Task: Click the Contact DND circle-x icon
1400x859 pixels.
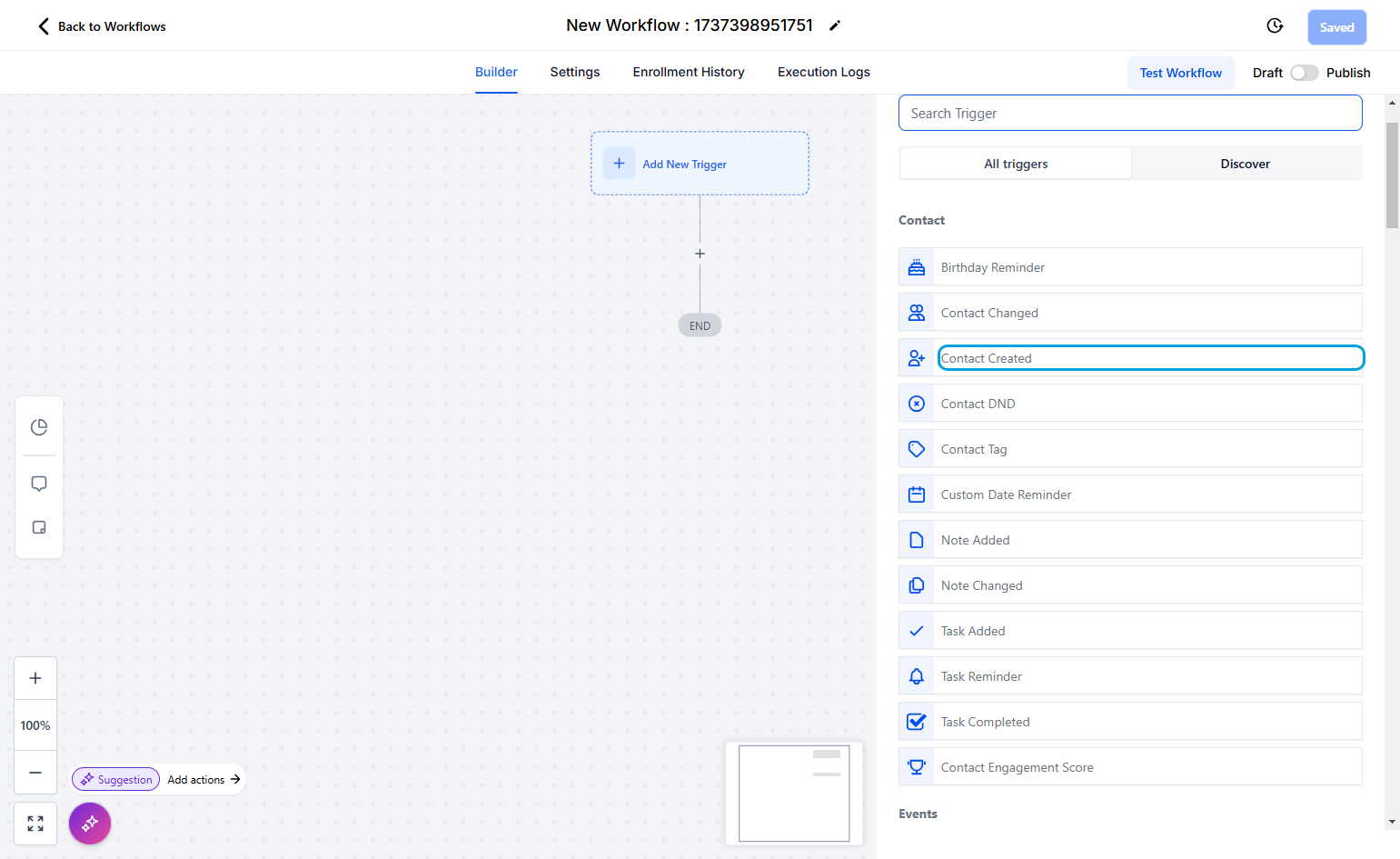Action: [x=917, y=404]
